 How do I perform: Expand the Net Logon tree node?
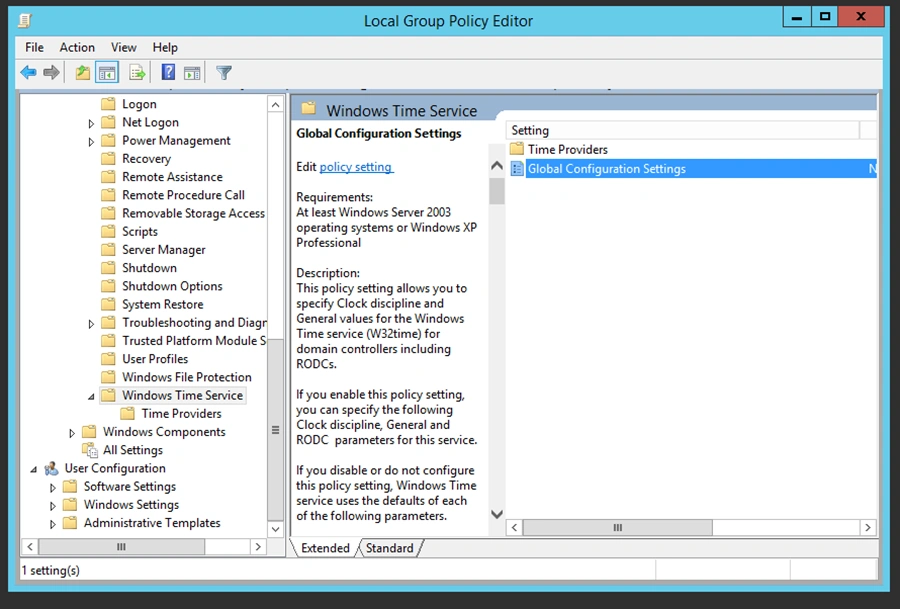[x=91, y=123]
